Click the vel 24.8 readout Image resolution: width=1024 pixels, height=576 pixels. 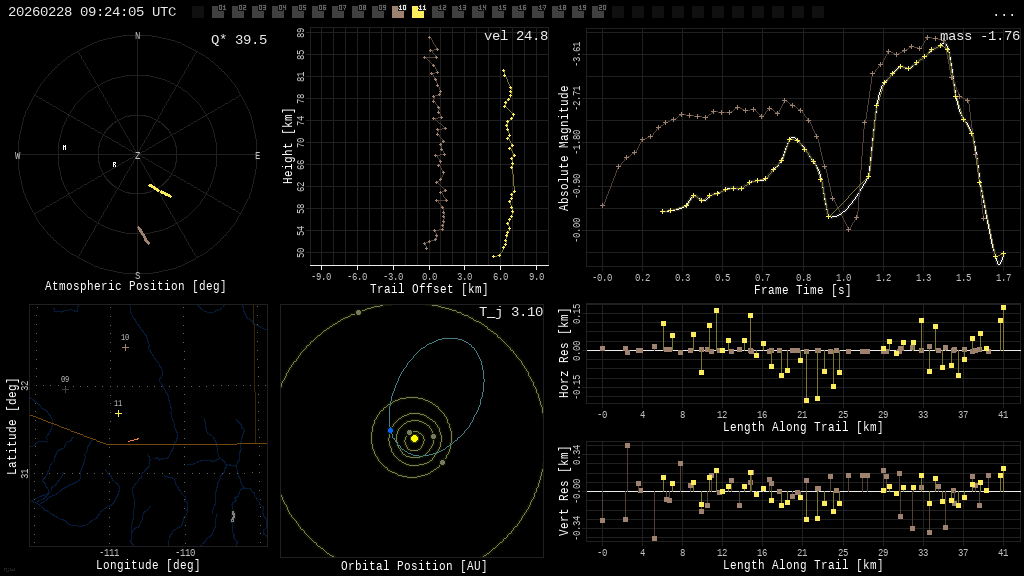point(515,37)
